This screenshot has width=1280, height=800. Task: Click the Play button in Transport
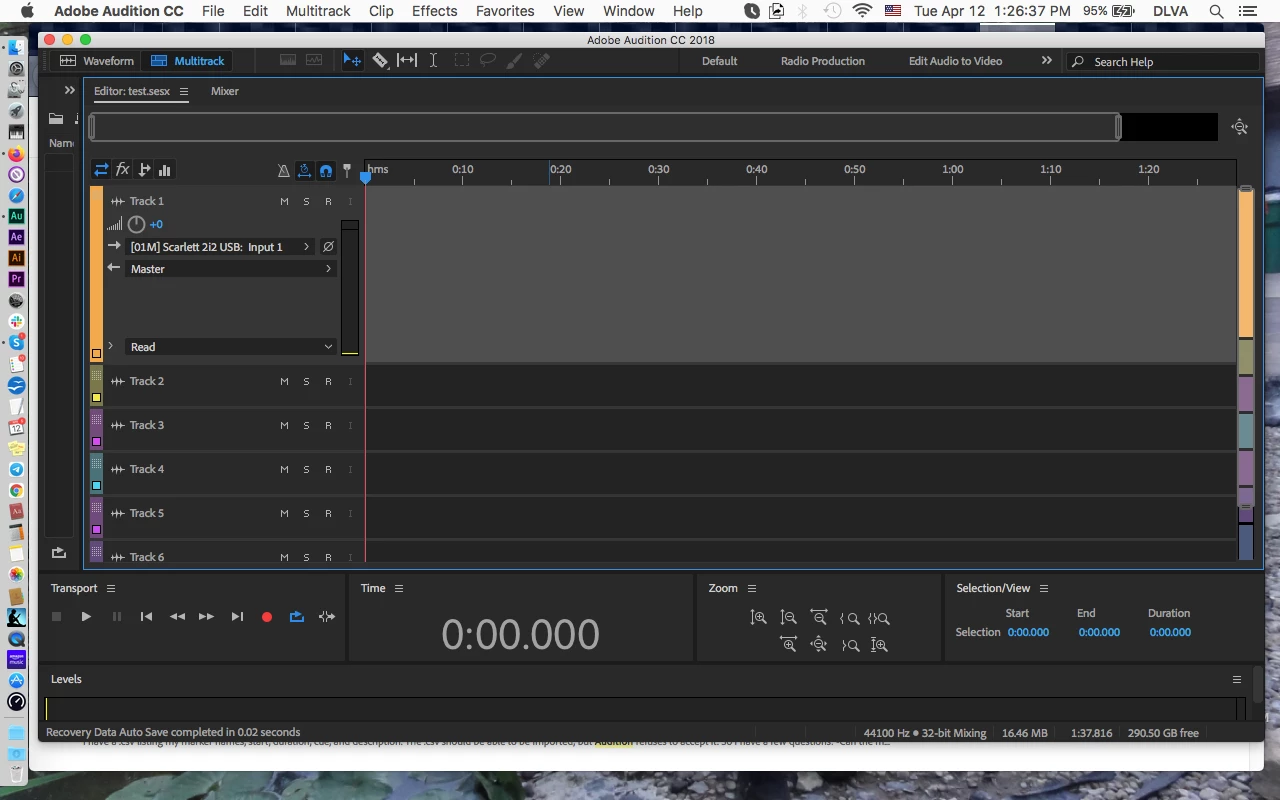[x=86, y=617]
